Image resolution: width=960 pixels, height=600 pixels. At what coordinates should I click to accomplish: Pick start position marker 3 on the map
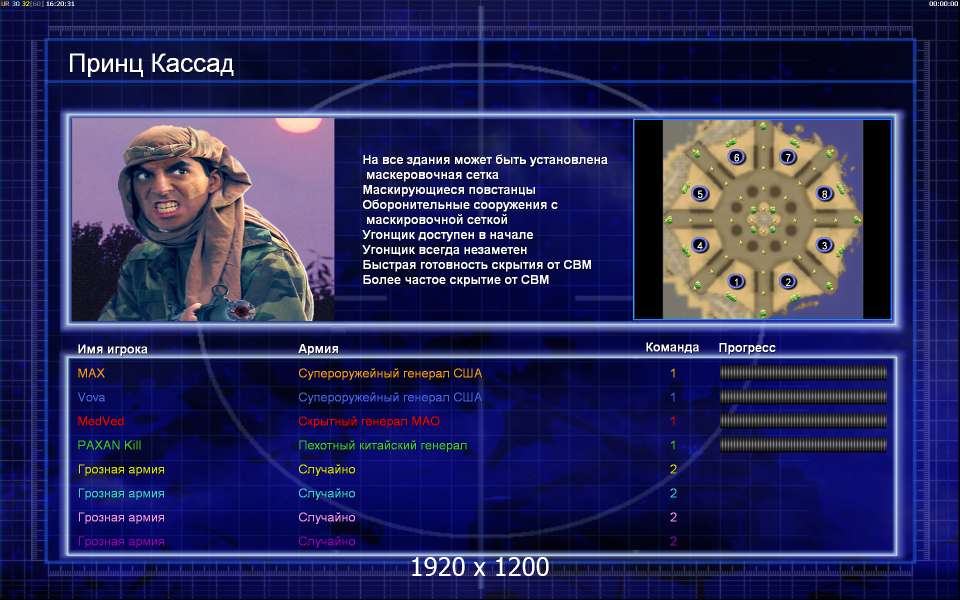(824, 246)
